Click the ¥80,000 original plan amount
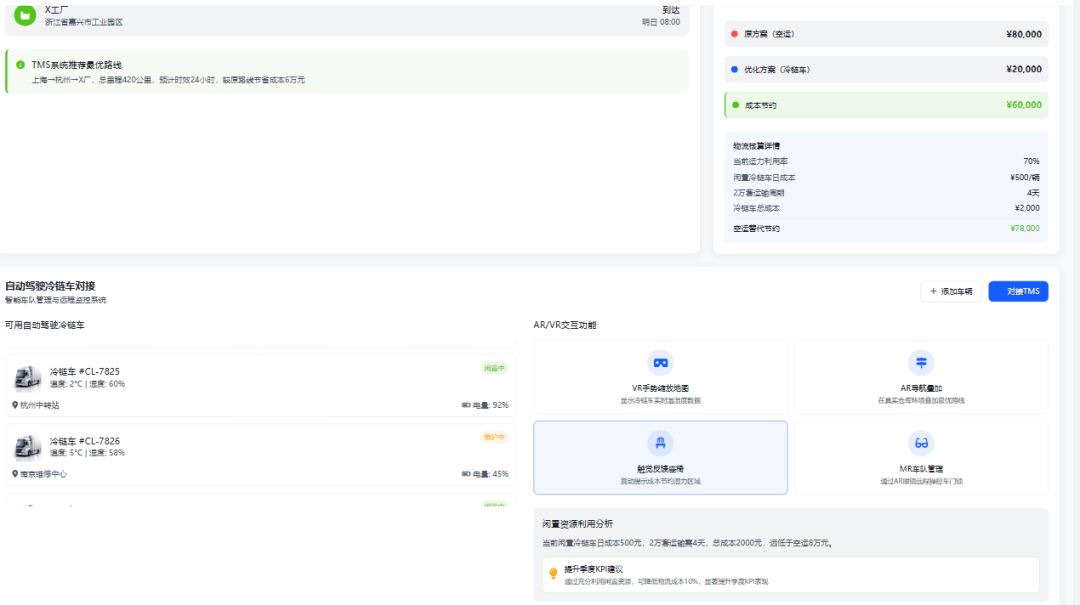1080x605 pixels. 1024,34
